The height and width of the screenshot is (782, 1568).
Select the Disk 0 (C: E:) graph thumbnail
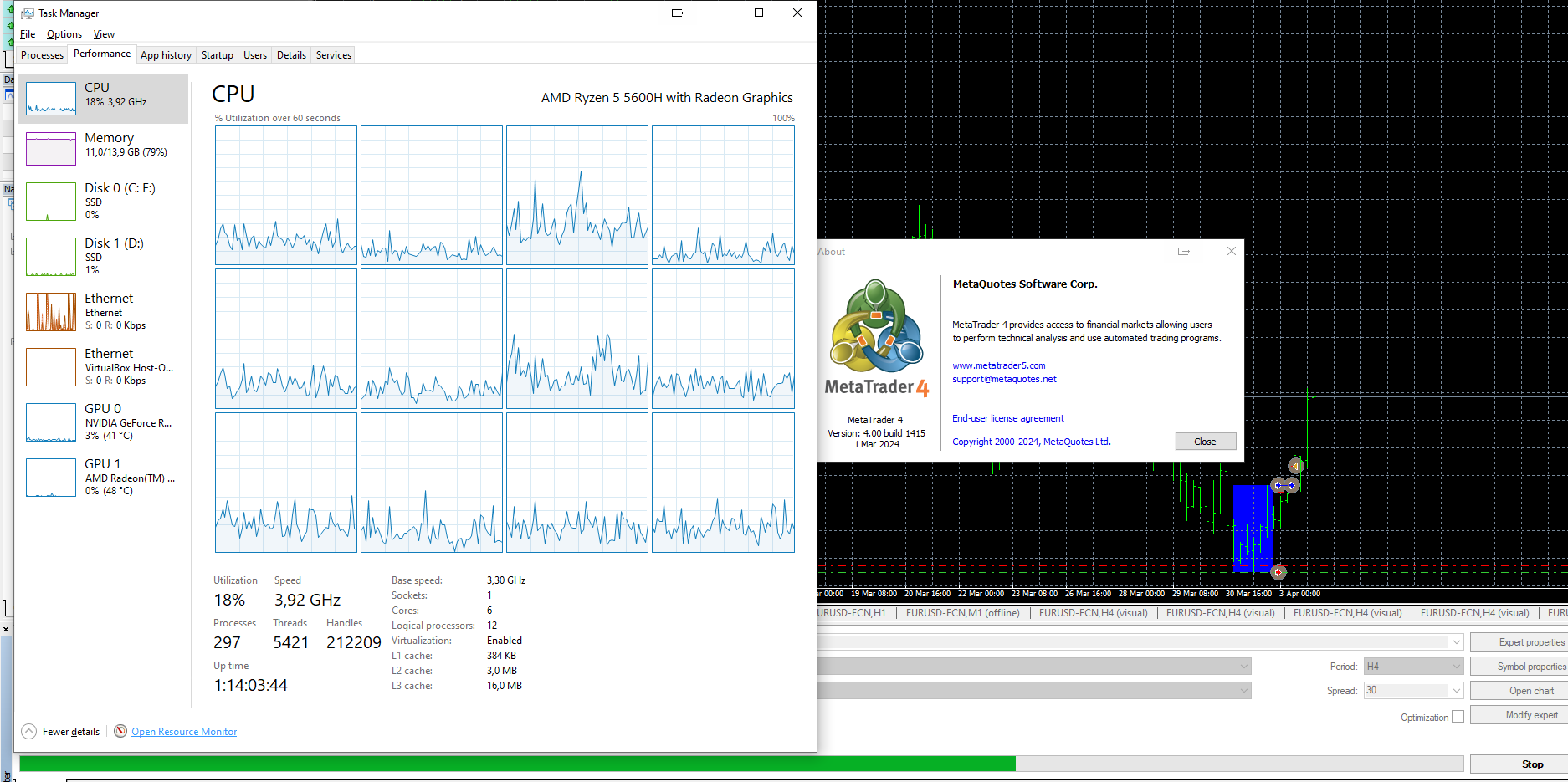[51, 202]
